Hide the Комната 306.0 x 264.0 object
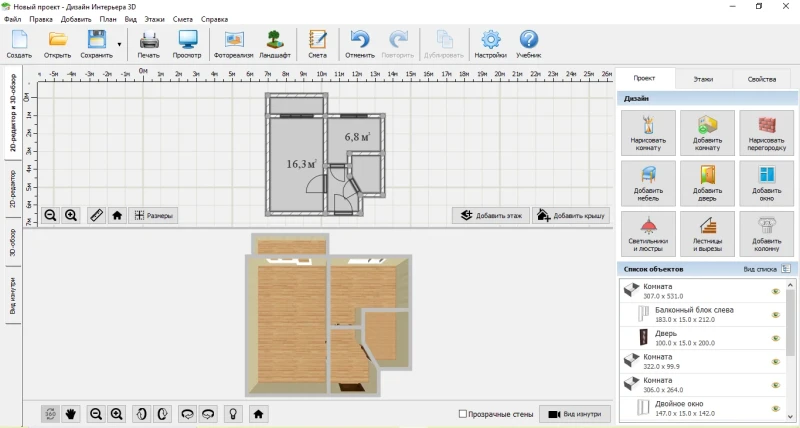 point(776,385)
